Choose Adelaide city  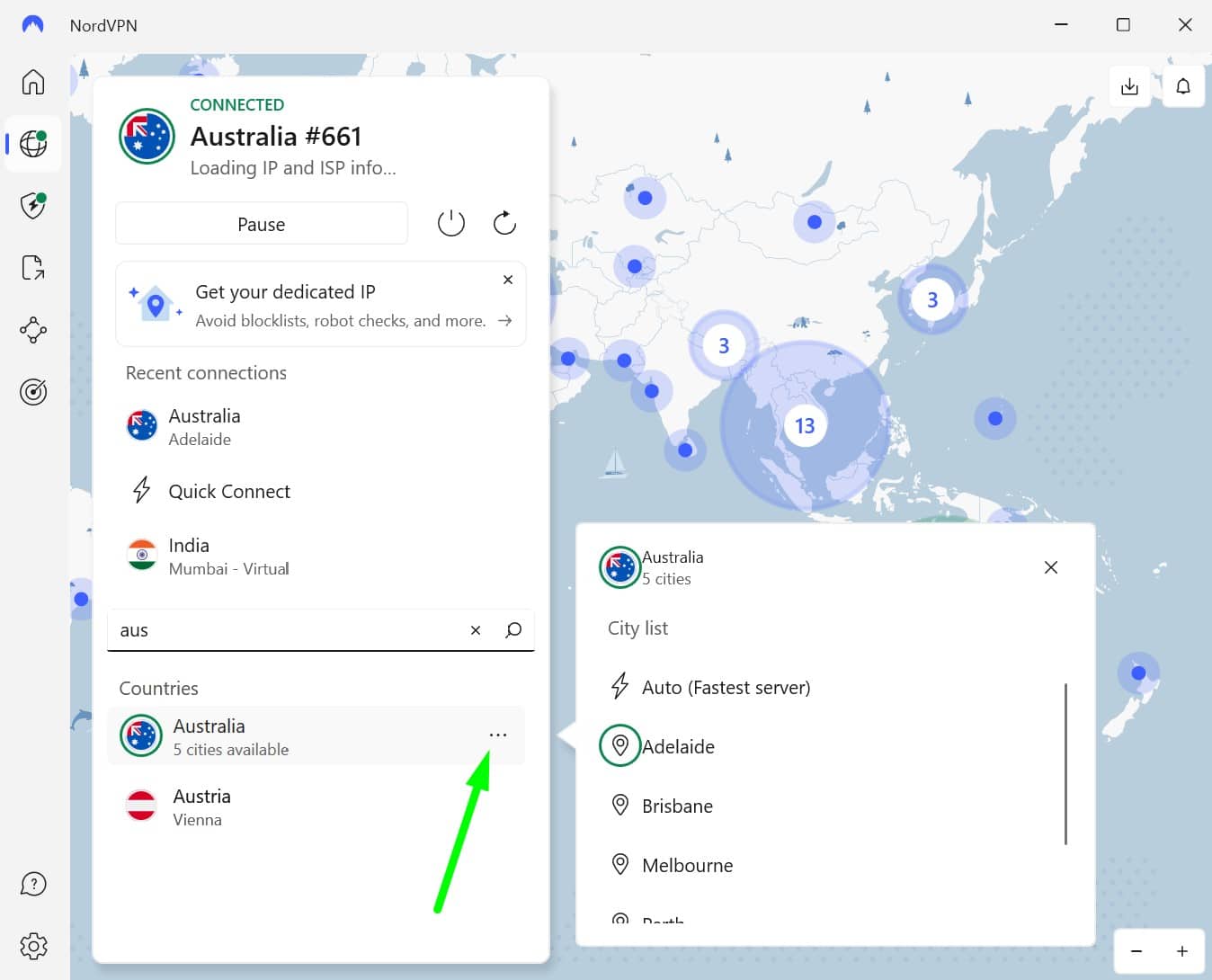827,746
